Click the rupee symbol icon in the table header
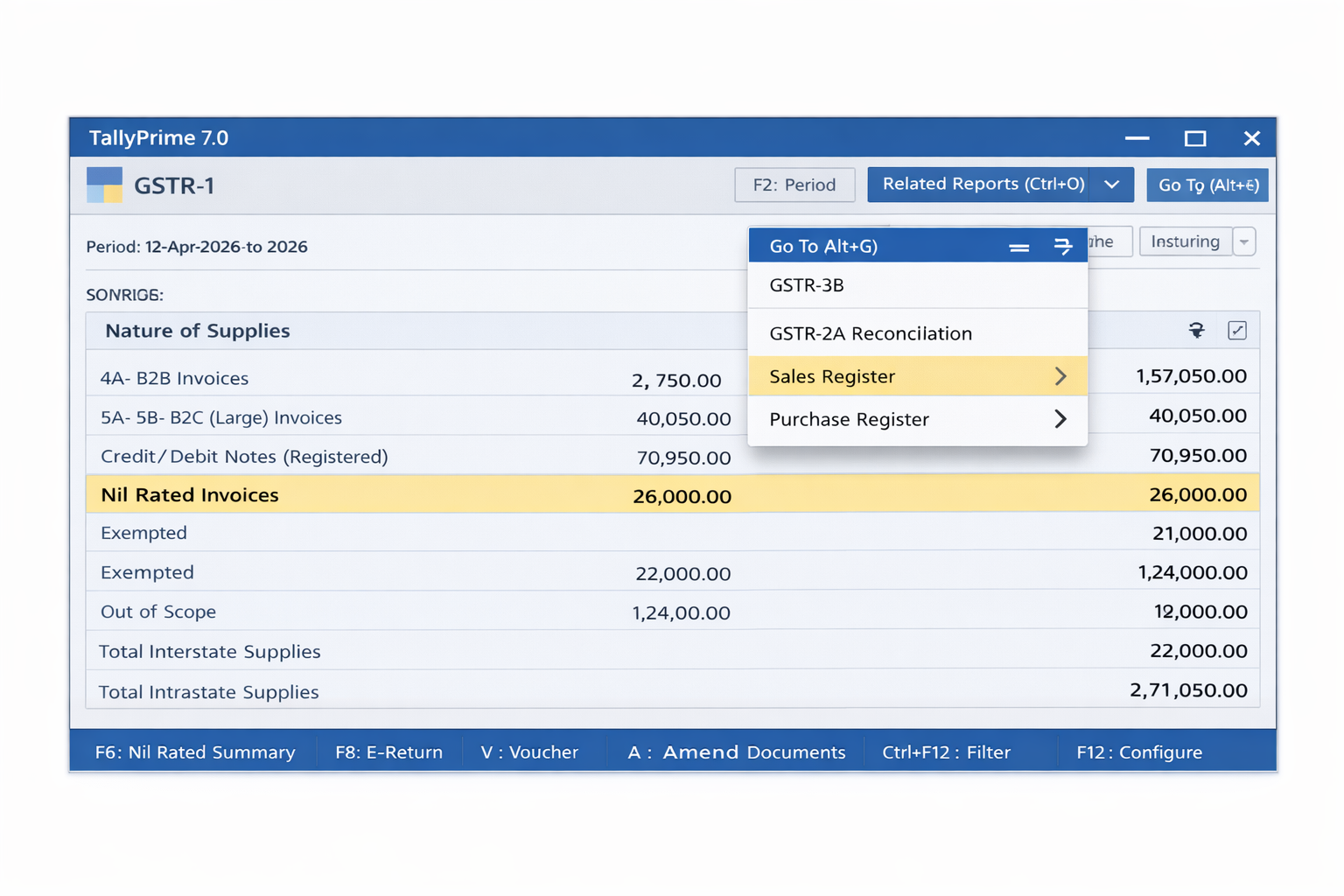Viewport: 1344px width, 896px height. pos(1195,331)
